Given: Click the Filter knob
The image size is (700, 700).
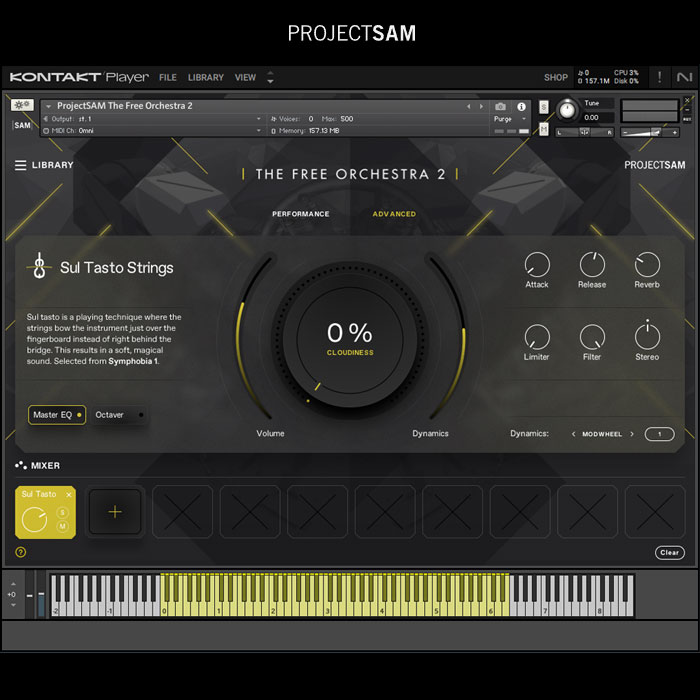Looking at the screenshot, I should coord(592,337).
